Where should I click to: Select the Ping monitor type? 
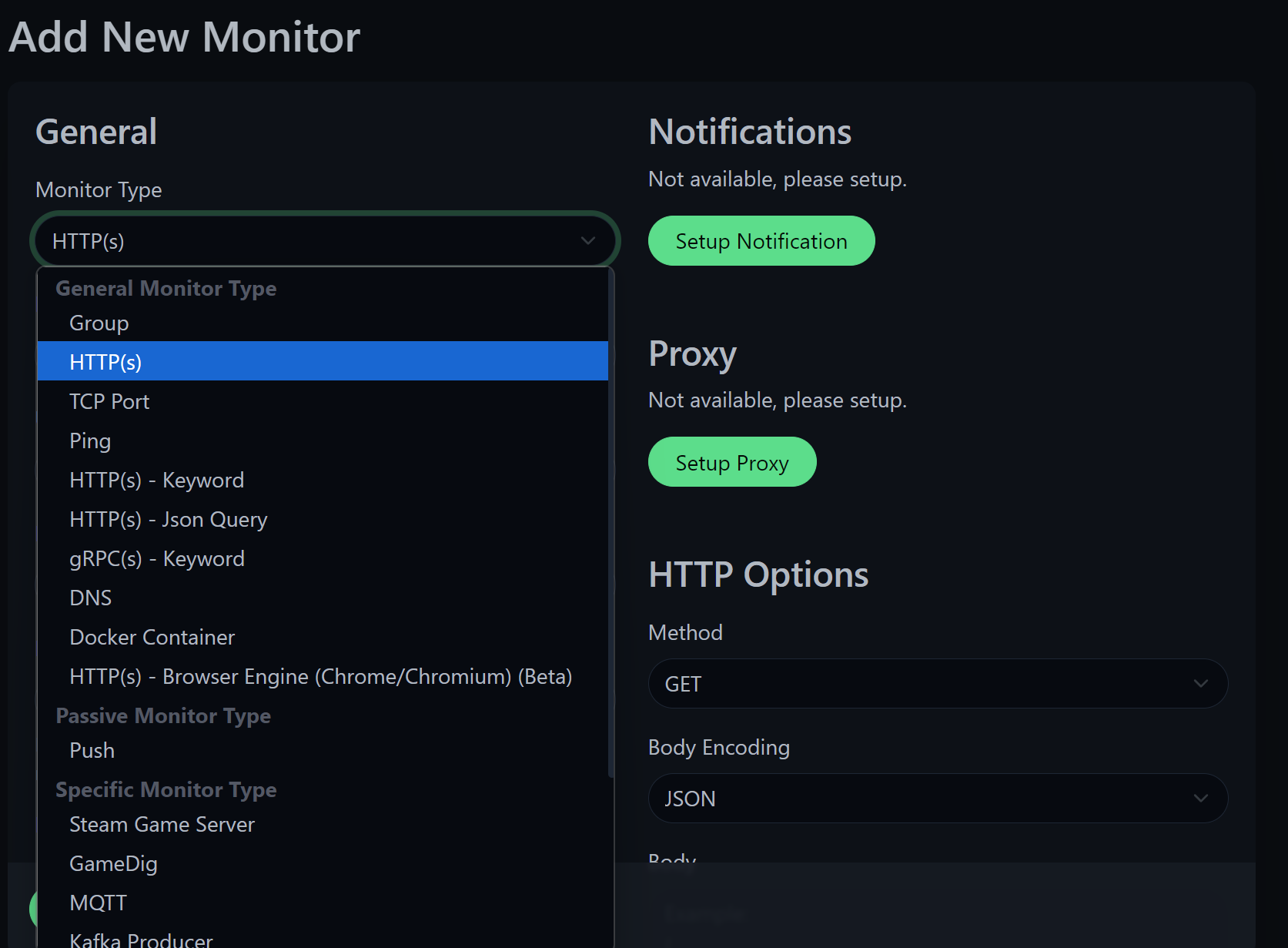point(90,440)
